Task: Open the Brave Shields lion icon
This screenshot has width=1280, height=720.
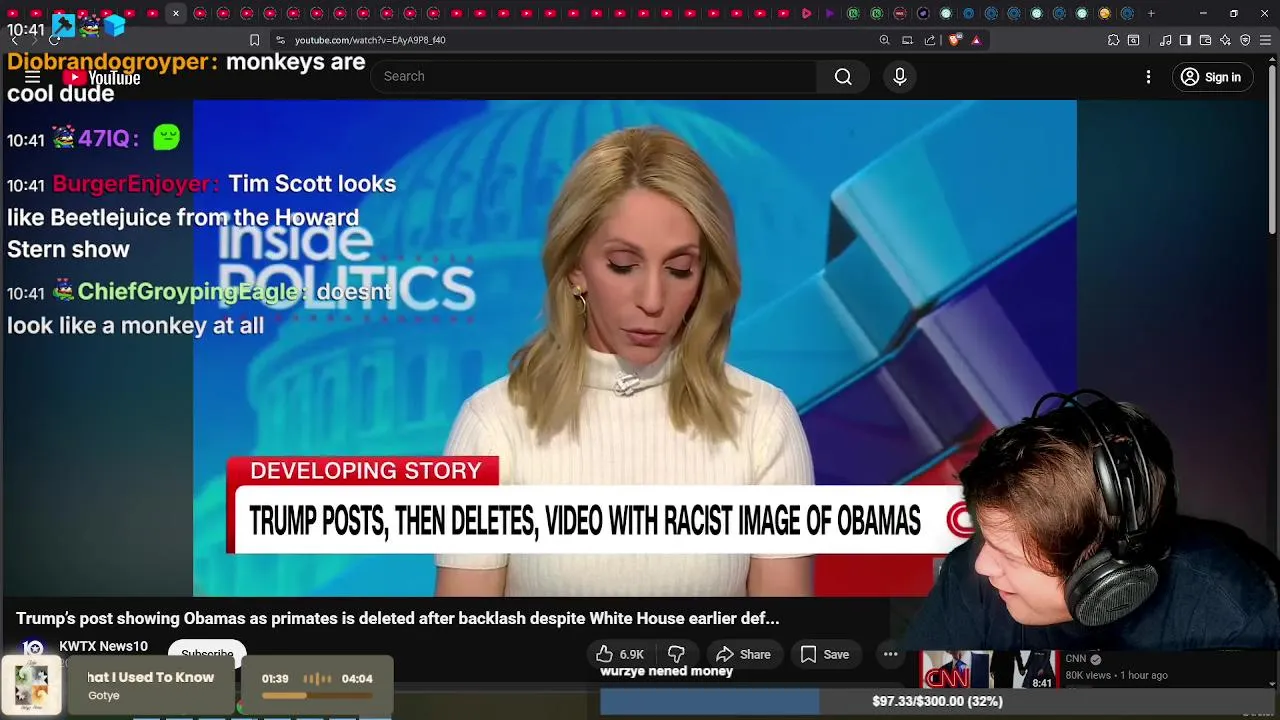Action: click(954, 40)
